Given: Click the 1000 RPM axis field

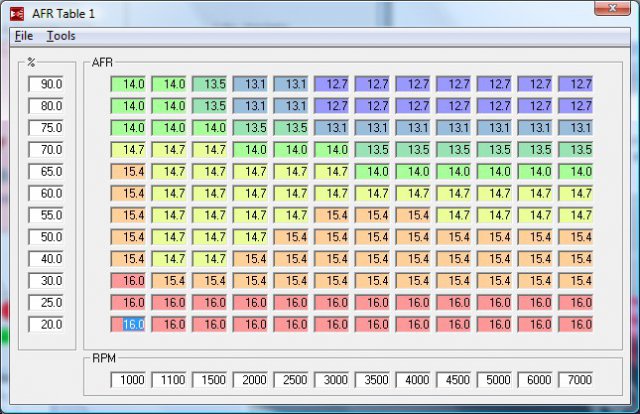Looking at the screenshot, I should 128,380.
